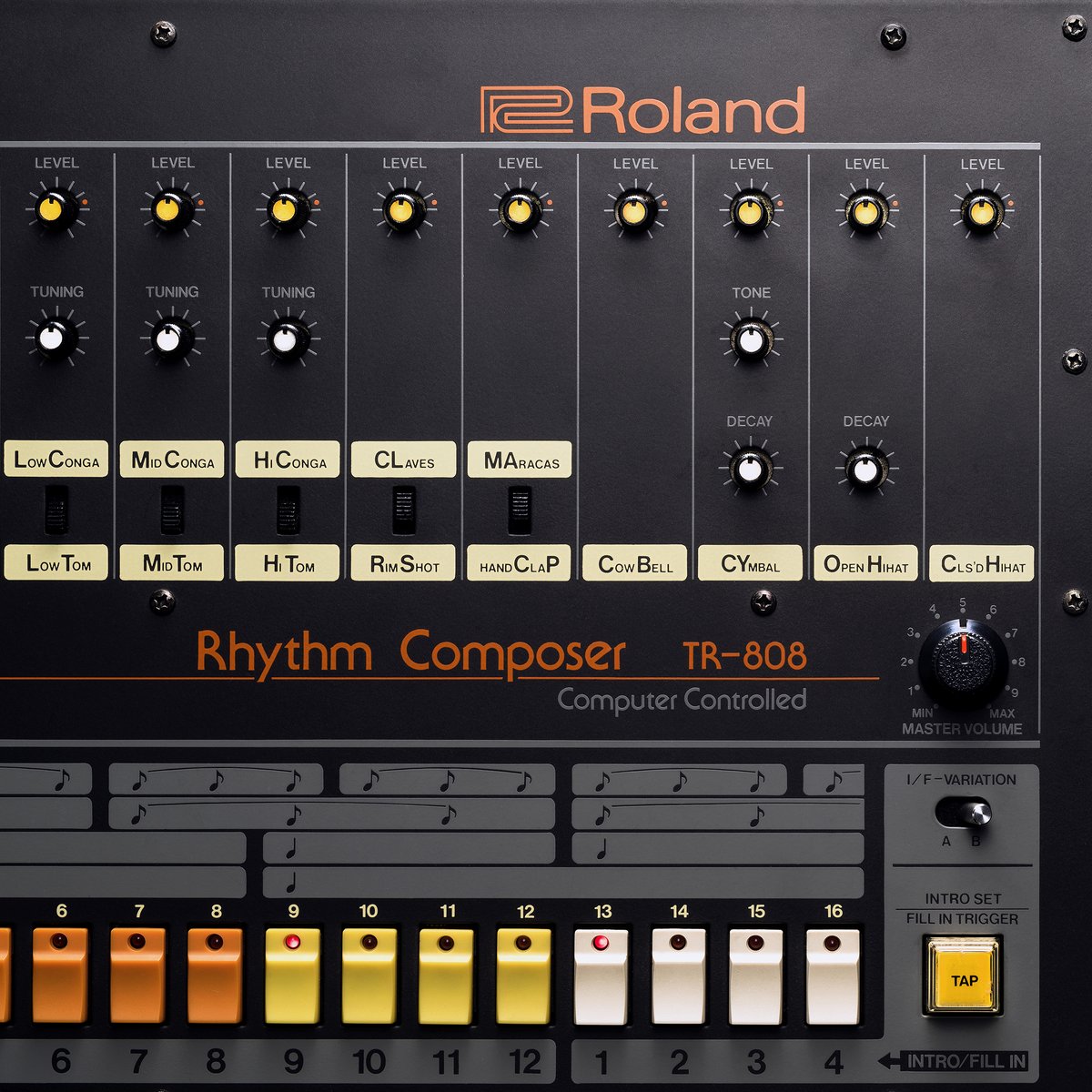Click the Computer Controlled text

(682, 700)
